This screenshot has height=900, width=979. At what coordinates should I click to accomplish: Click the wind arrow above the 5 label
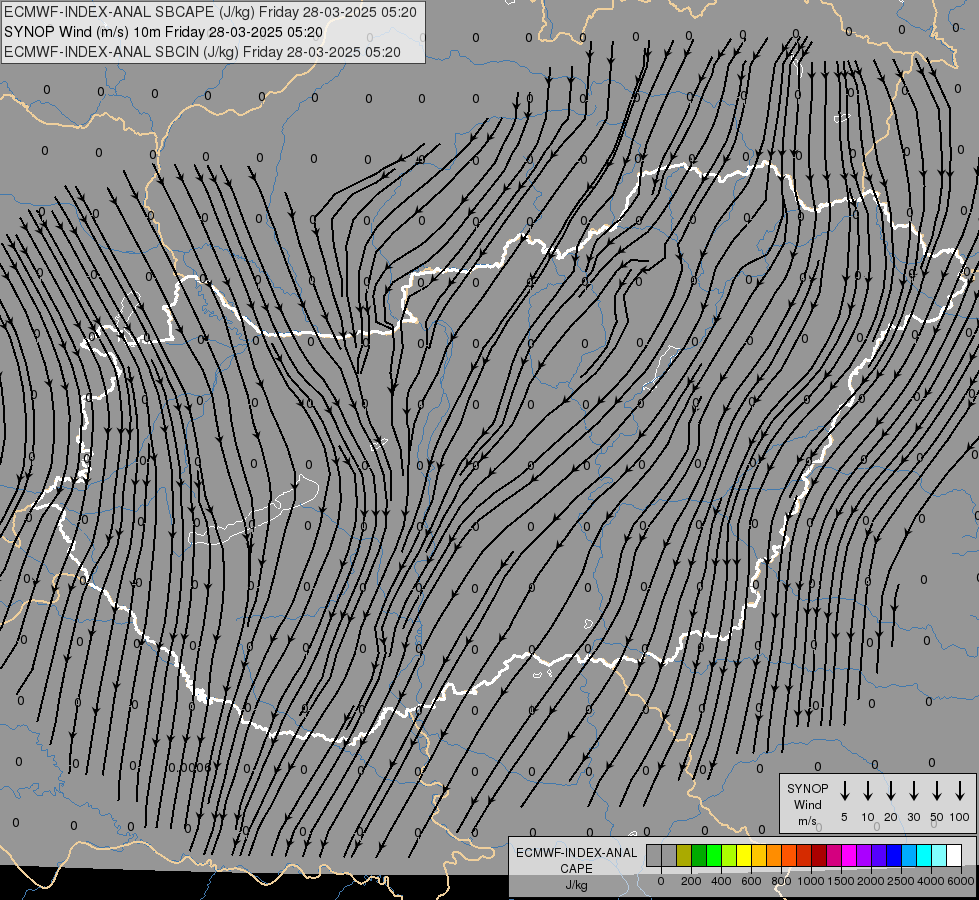(x=844, y=790)
